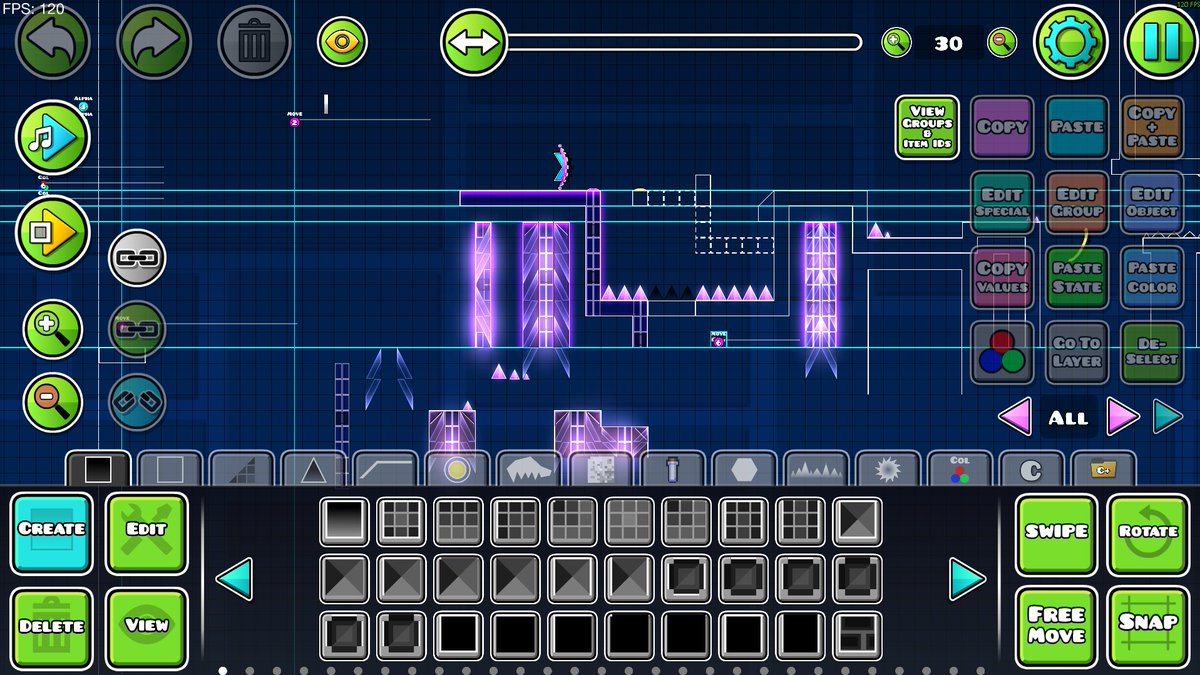
Task: Toggle Rotate mode
Action: [1149, 535]
